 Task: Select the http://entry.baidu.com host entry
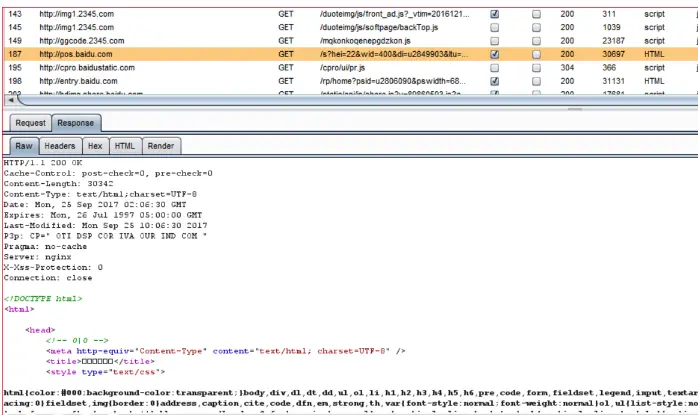[x=78, y=81]
